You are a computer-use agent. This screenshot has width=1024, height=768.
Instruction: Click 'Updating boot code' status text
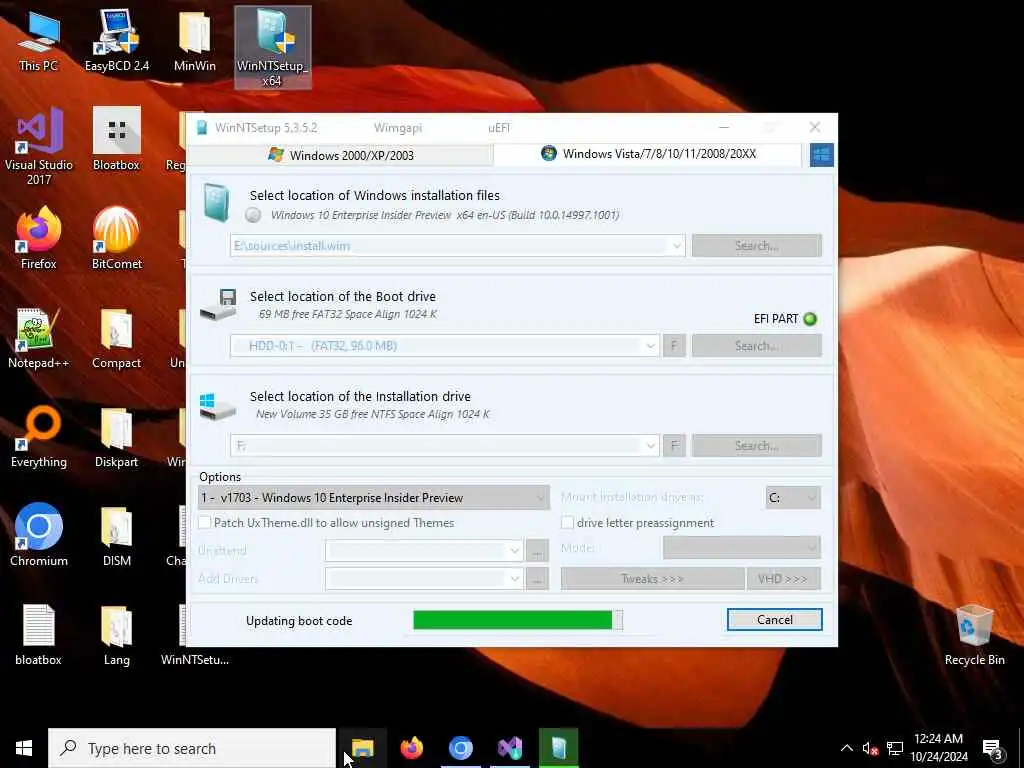tap(299, 620)
